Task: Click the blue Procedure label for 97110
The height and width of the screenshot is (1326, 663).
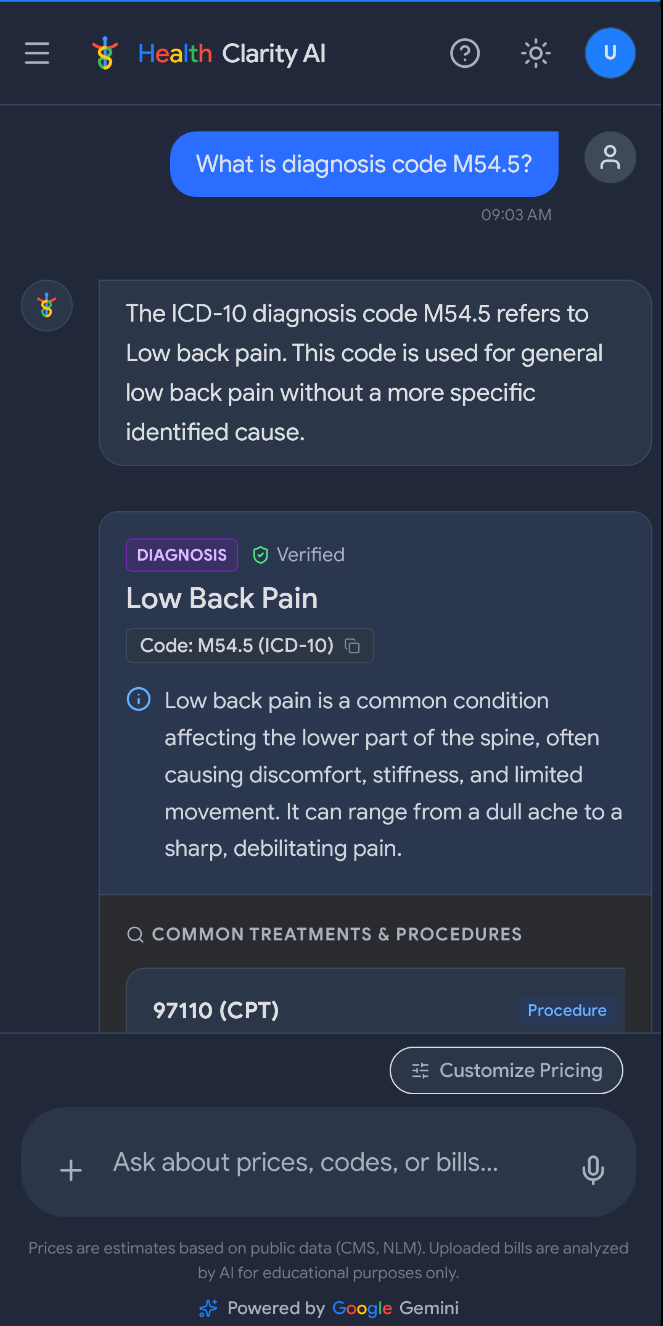Action: tap(567, 1010)
